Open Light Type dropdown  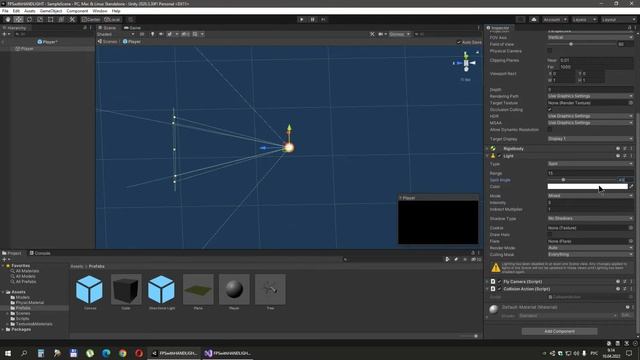tap(590, 164)
